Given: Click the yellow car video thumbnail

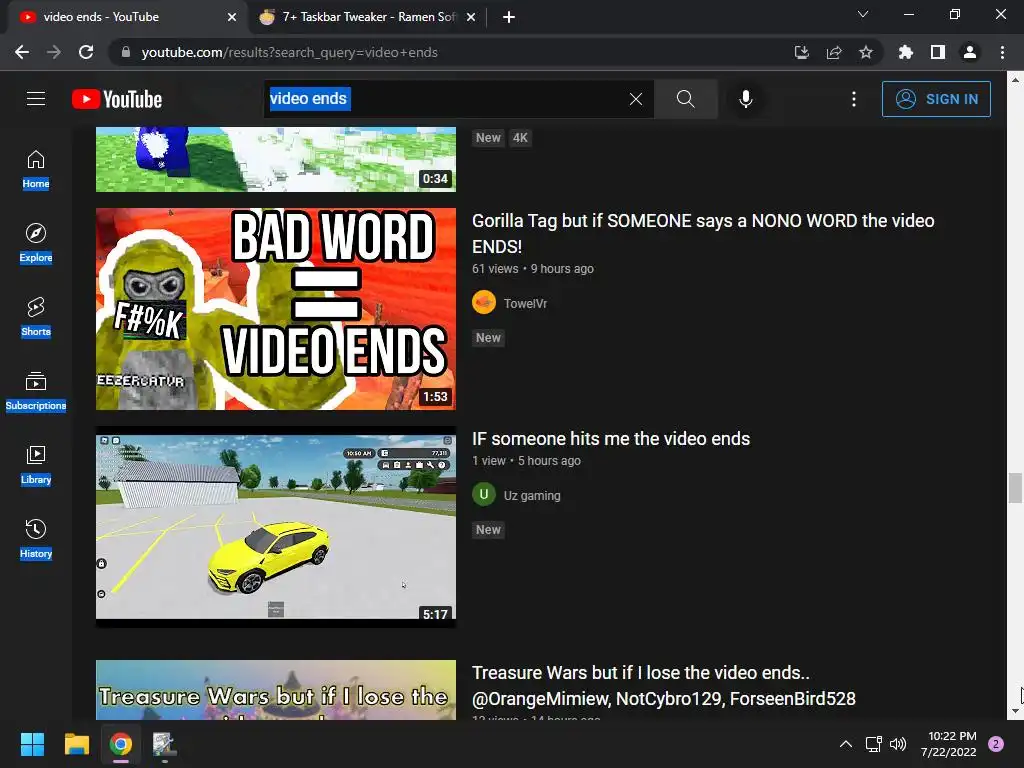Looking at the screenshot, I should point(276,527).
